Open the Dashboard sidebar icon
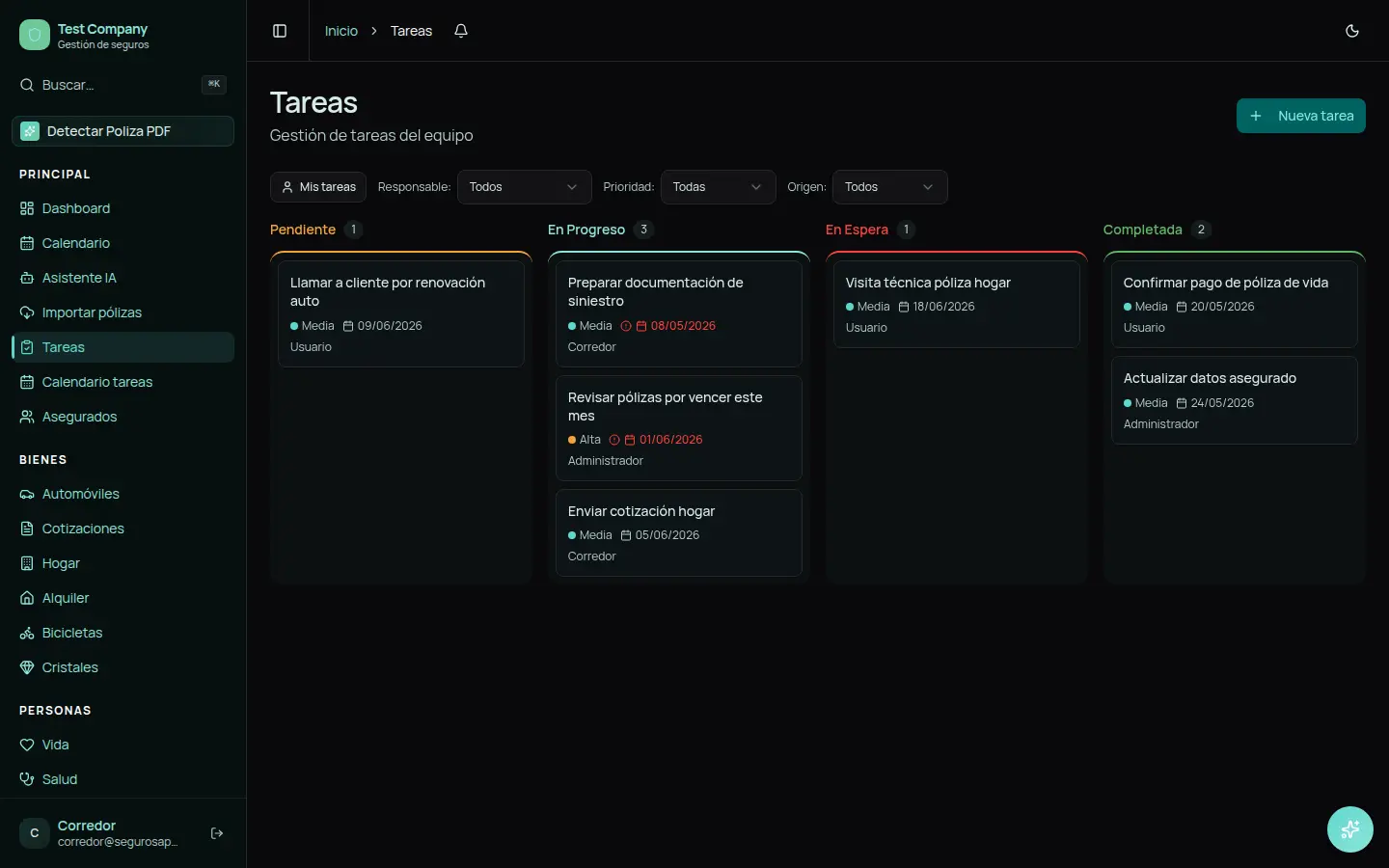1389x868 pixels. 27,208
